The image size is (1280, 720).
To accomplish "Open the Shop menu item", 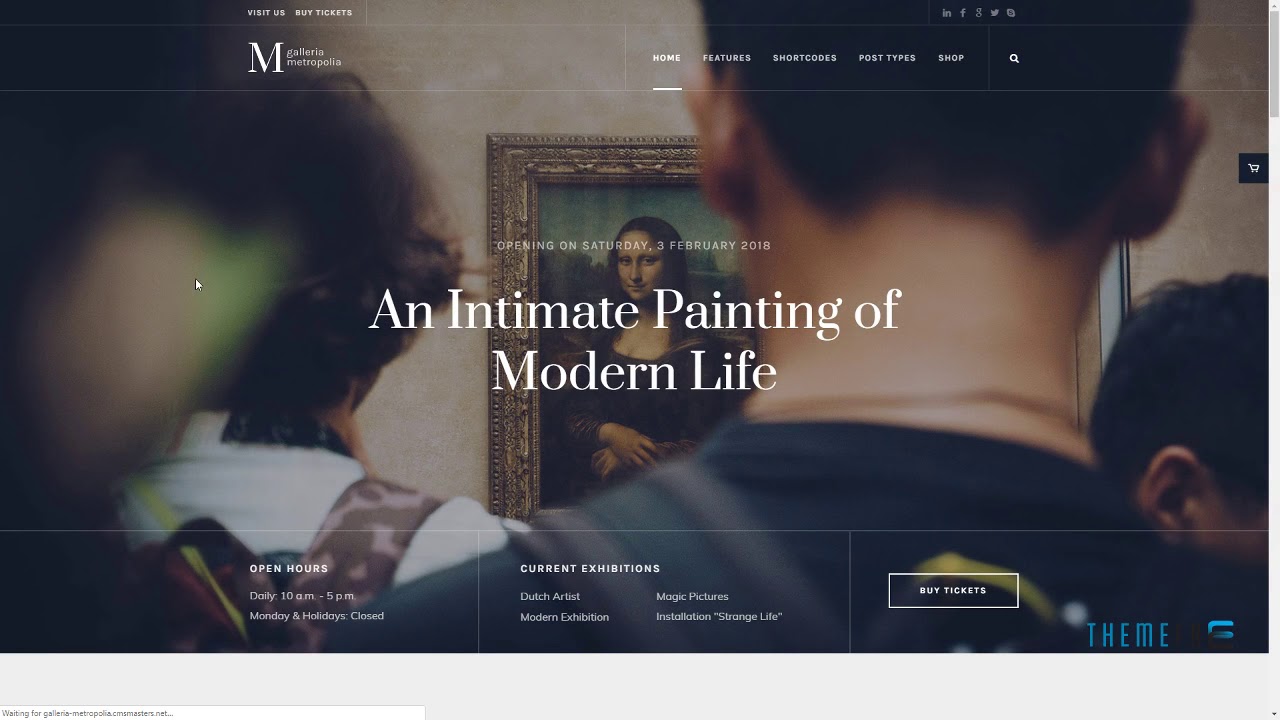I will click(x=951, y=58).
